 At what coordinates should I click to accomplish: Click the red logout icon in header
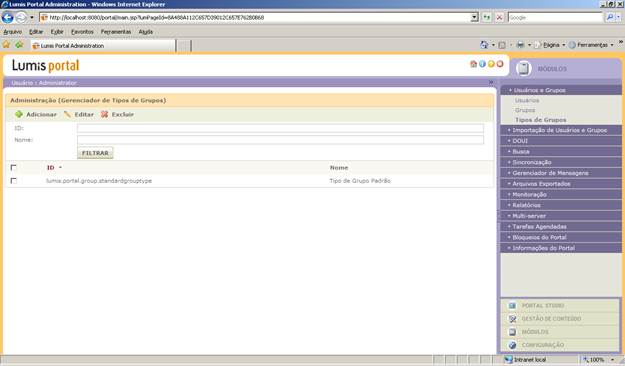500,64
